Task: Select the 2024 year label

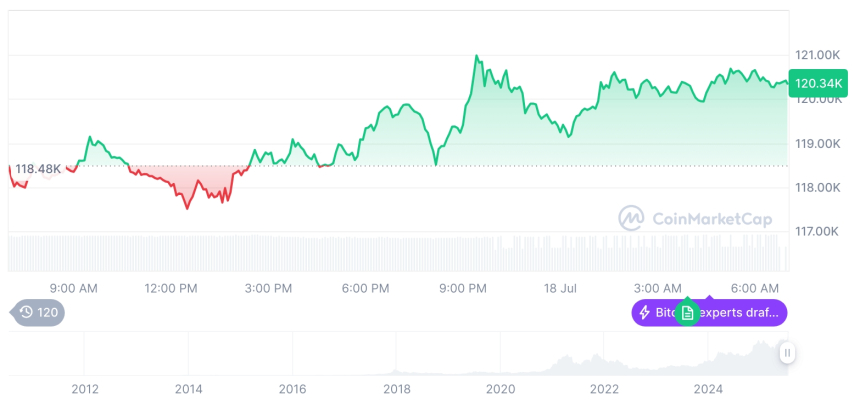Action: pyautogui.click(x=708, y=389)
